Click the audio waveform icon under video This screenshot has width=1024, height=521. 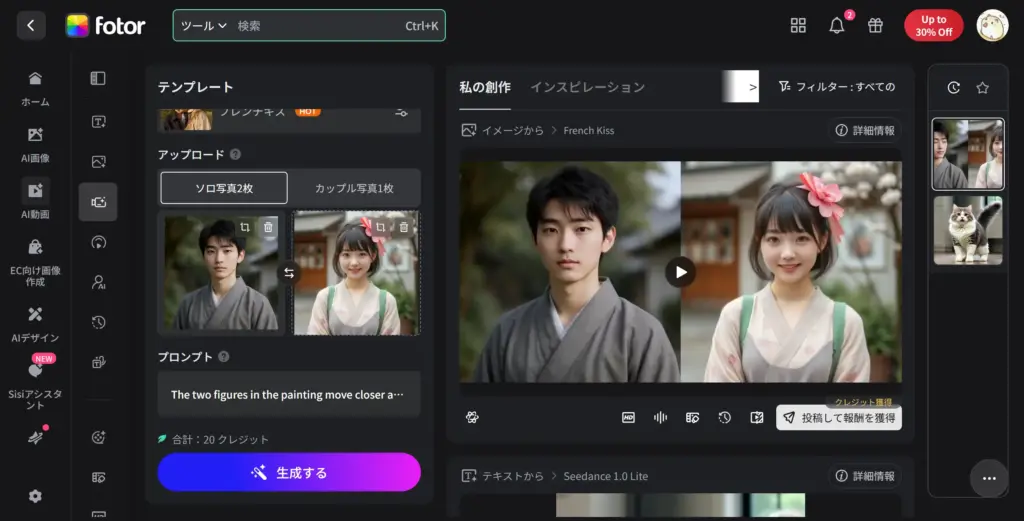660,417
